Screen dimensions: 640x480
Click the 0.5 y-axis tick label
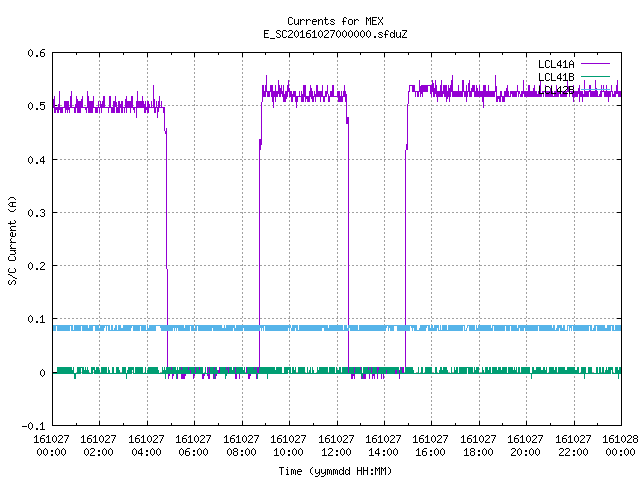click(x=37, y=106)
